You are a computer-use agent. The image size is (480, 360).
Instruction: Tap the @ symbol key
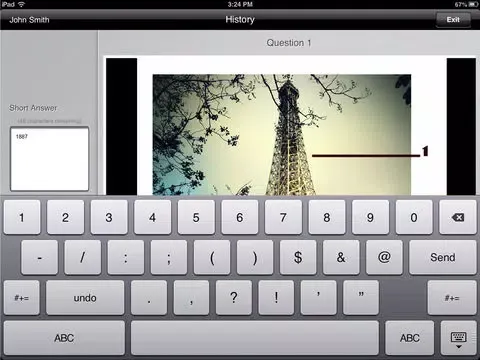point(384,257)
